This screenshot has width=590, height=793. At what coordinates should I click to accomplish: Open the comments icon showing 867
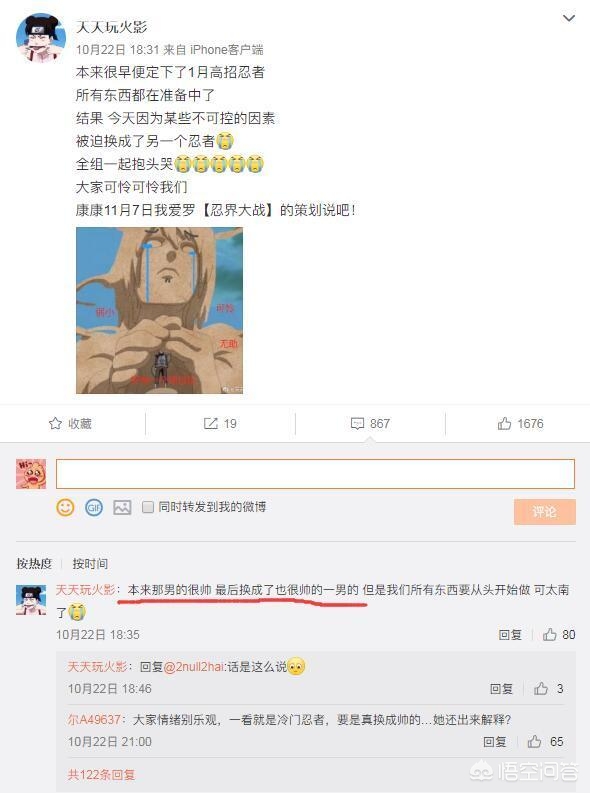pyautogui.click(x=357, y=423)
